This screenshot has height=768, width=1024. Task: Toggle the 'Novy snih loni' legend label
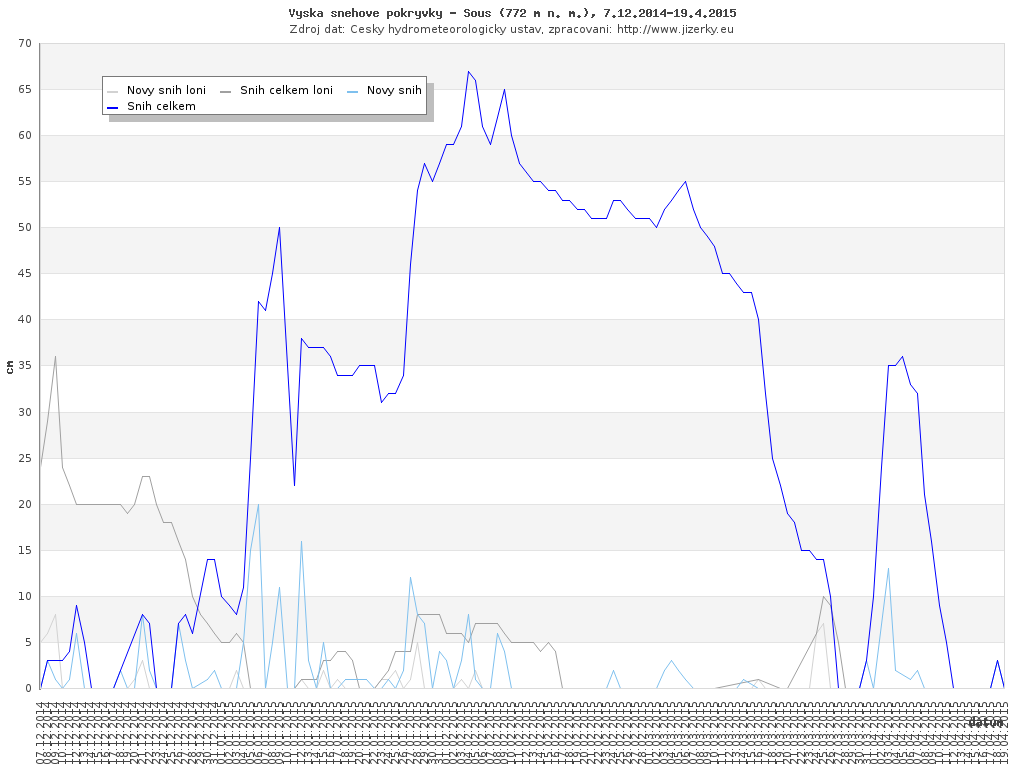click(x=166, y=90)
